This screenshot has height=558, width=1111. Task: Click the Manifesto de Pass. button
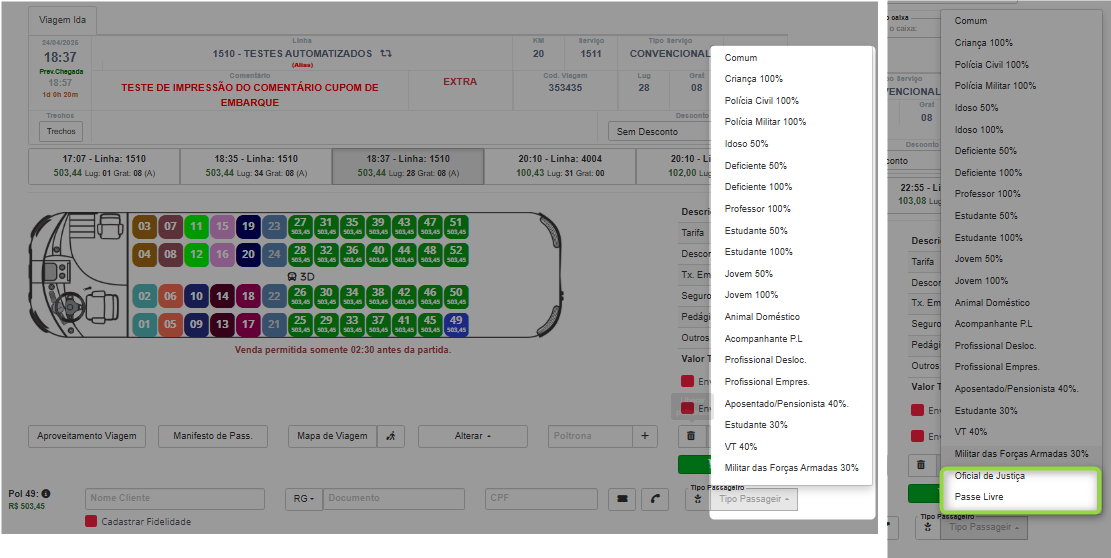(x=213, y=436)
